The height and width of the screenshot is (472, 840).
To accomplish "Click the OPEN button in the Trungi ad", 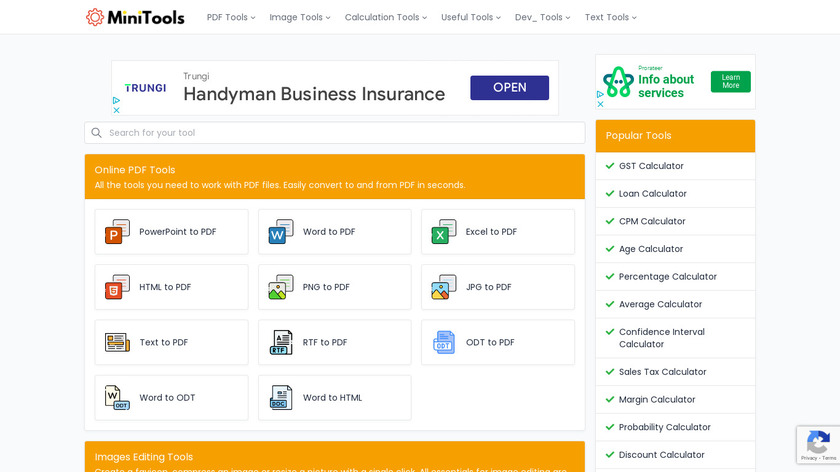I will coord(509,87).
